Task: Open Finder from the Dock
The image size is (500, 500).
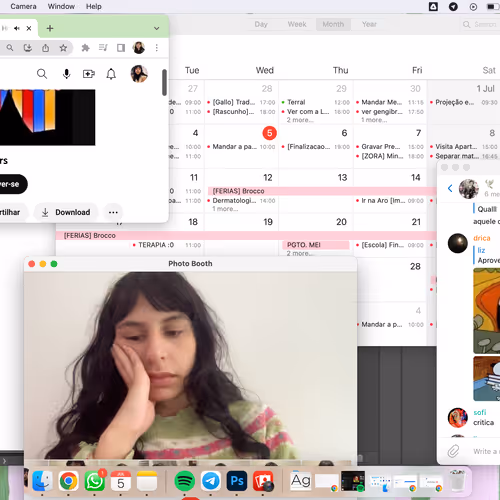Action: point(42,481)
